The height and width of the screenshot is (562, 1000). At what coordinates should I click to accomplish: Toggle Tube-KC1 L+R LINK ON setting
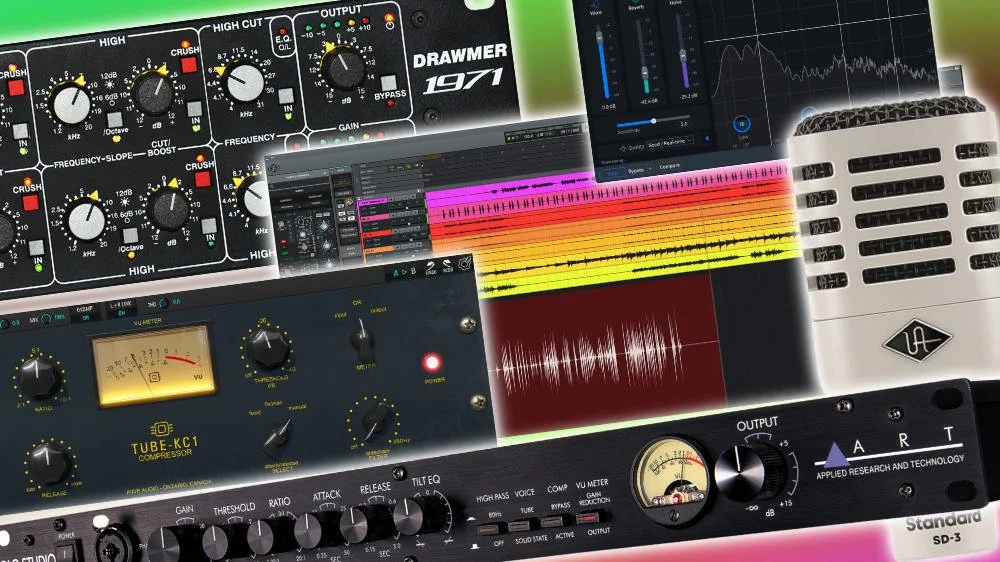tap(120, 309)
